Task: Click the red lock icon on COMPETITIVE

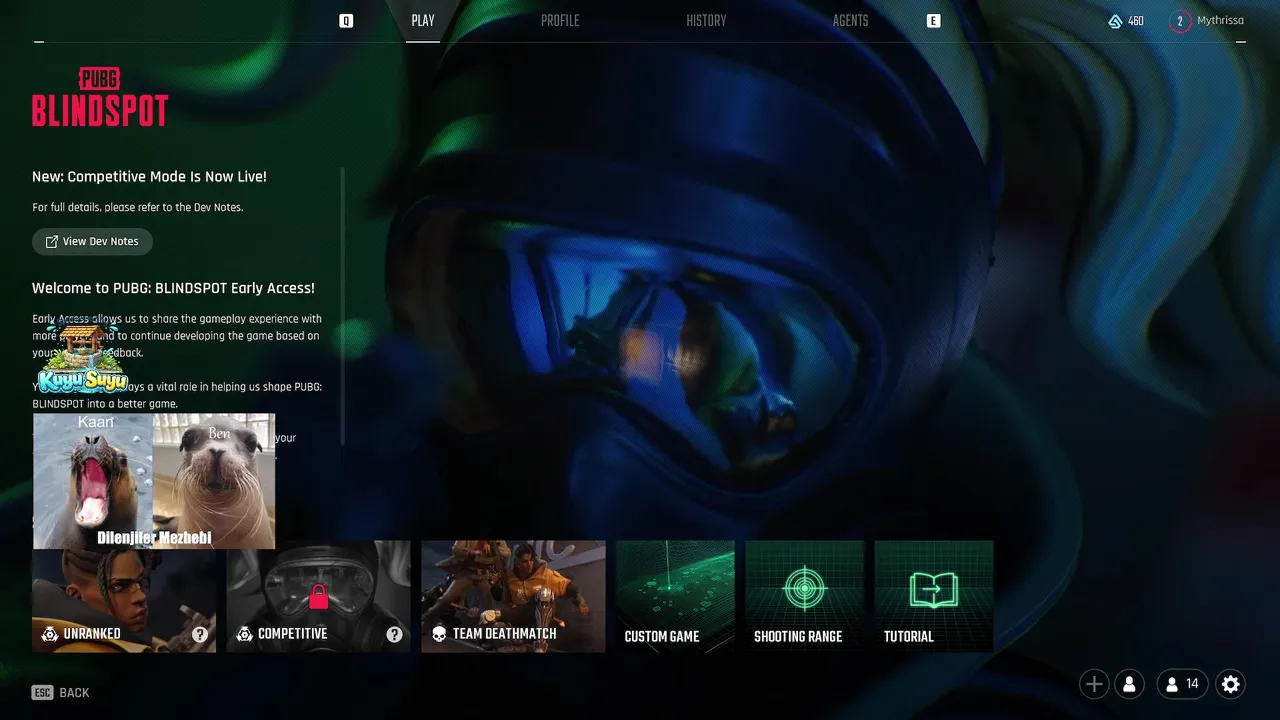Action: [318, 596]
